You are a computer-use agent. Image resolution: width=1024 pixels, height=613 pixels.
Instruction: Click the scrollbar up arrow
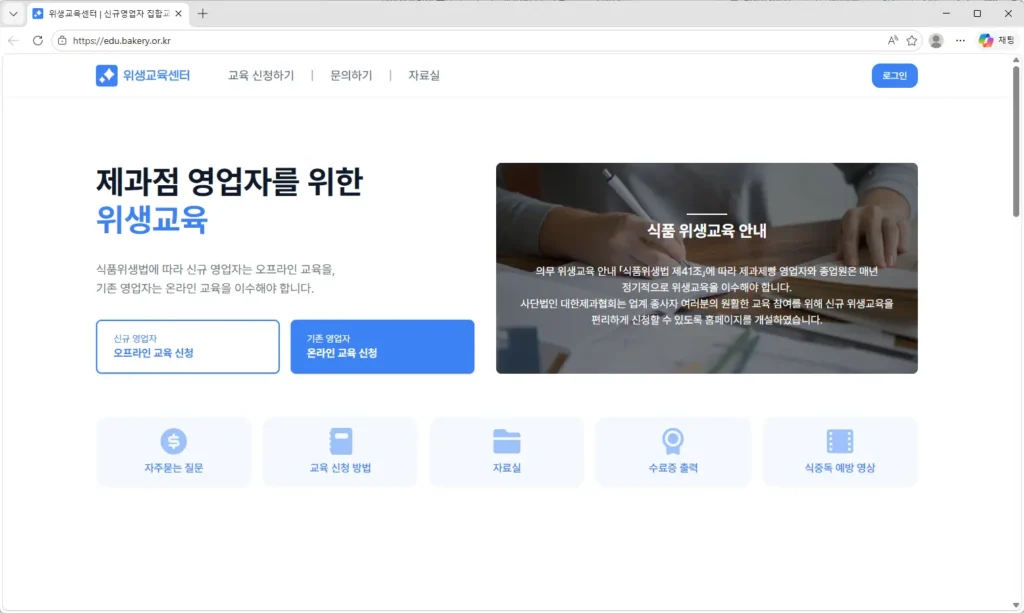[x=1016, y=60]
